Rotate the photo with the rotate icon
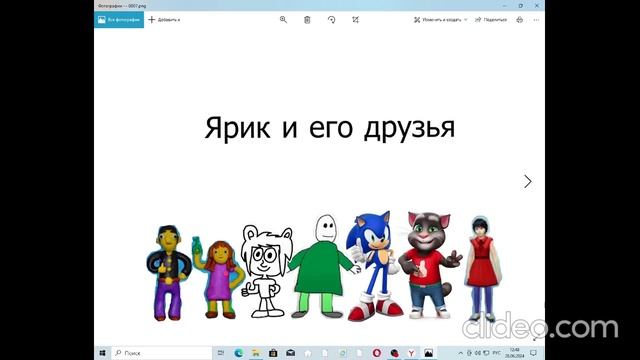Image resolution: width=640 pixels, height=360 pixels. click(x=331, y=20)
